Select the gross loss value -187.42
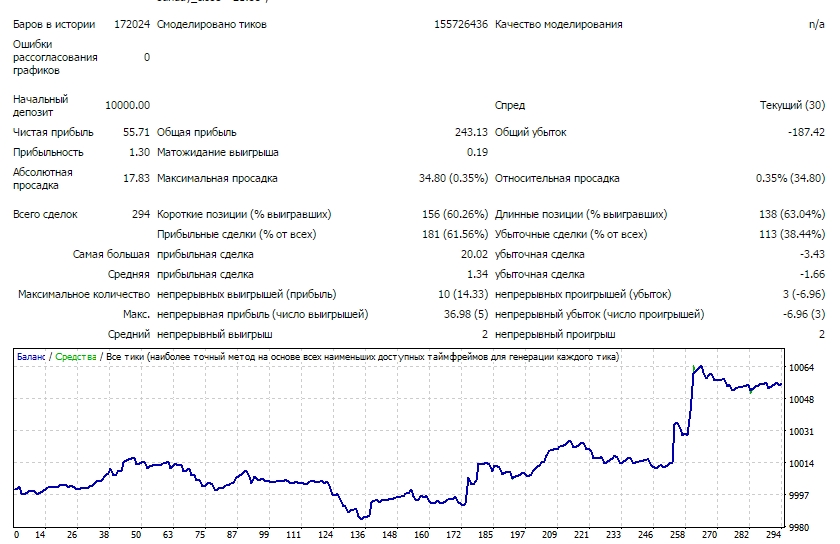 coord(806,132)
